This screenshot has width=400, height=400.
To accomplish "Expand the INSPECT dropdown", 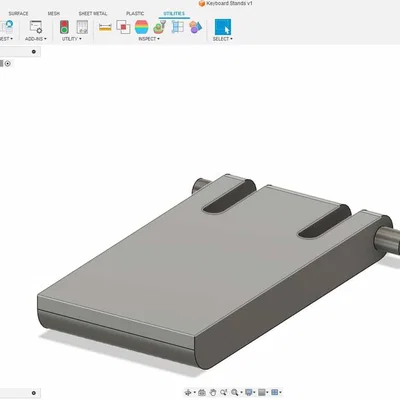I will coord(149,39).
